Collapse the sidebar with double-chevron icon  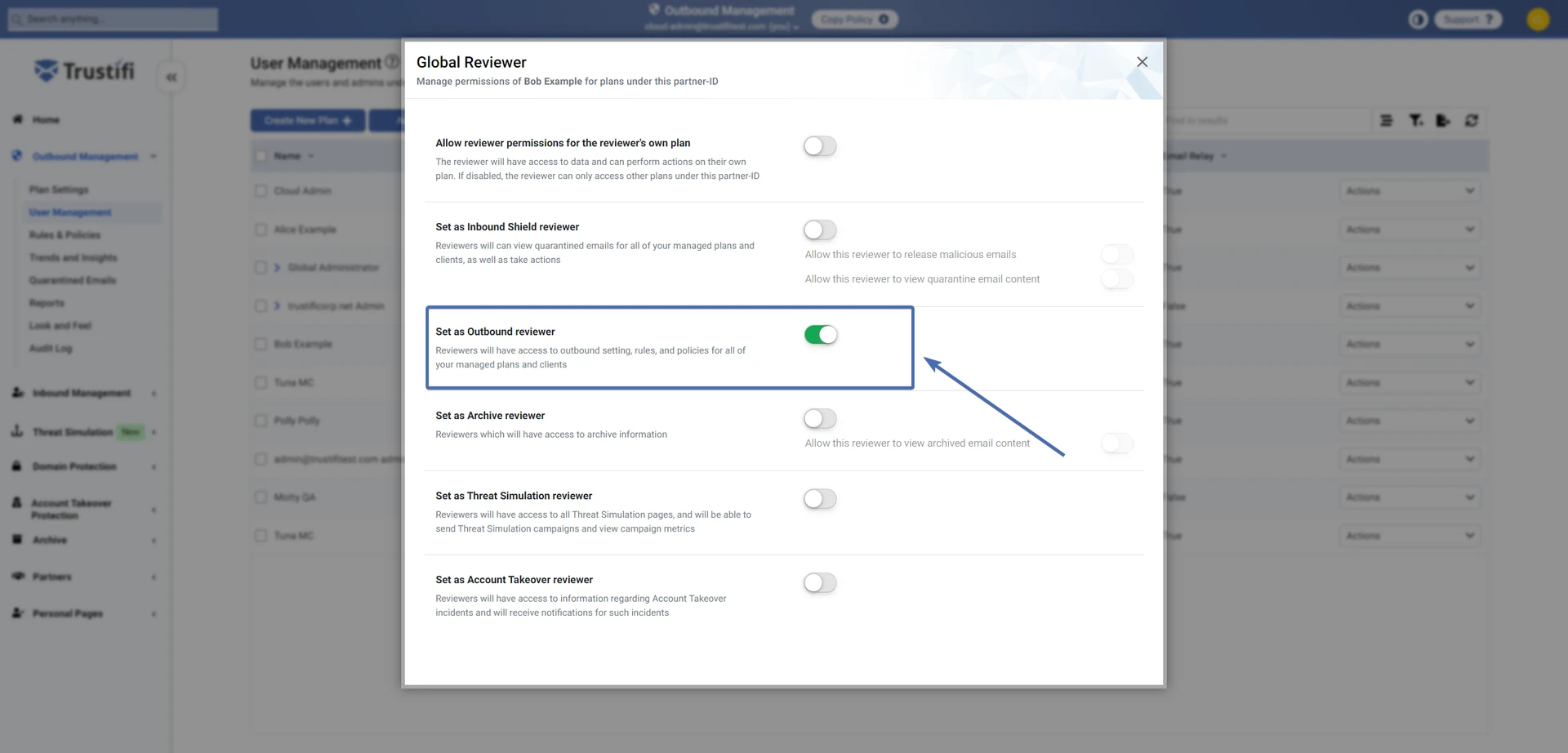coord(171,78)
